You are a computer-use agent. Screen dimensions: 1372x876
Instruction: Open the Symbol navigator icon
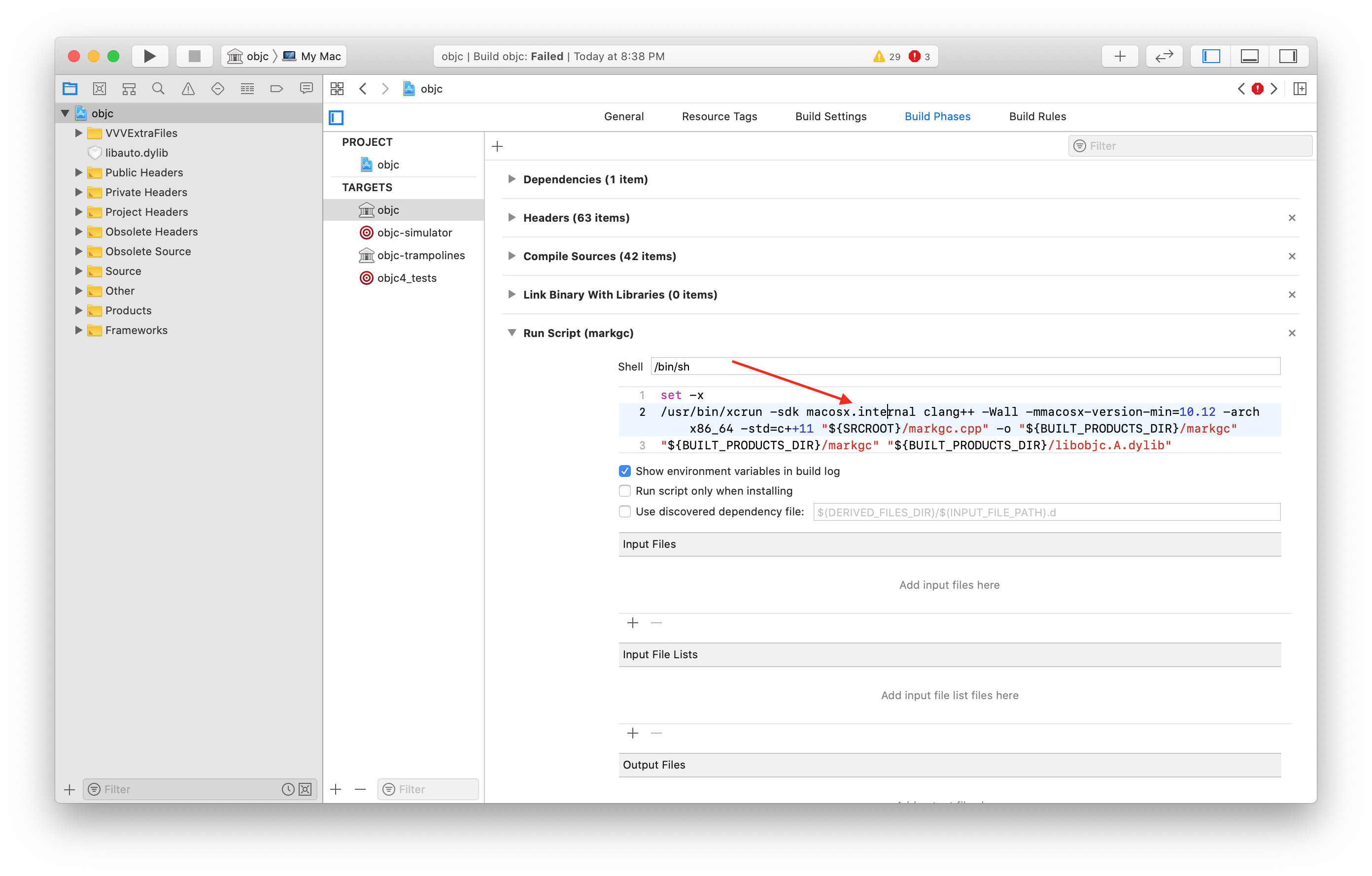click(129, 89)
